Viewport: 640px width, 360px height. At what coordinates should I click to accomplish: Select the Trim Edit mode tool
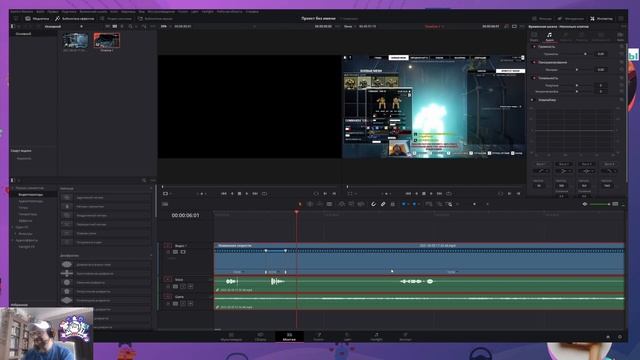tap(310, 204)
